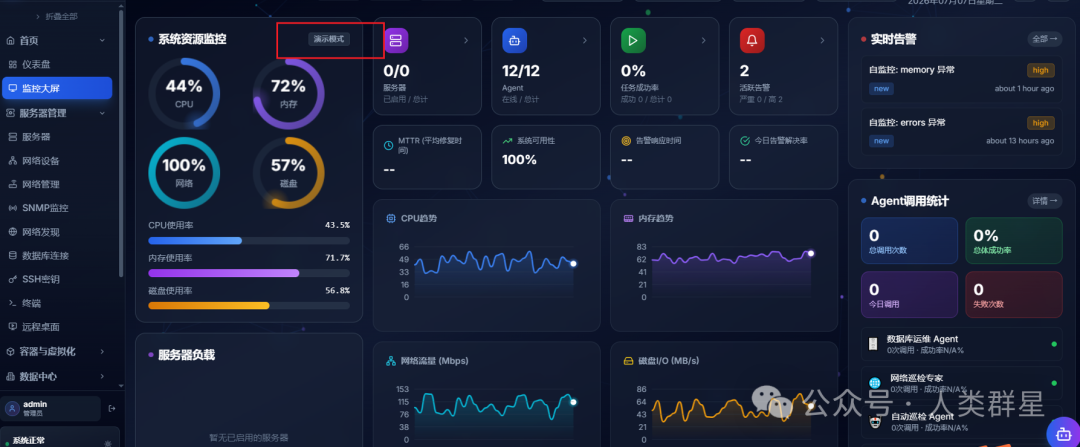Click the 首页 home icon

pos(10,41)
